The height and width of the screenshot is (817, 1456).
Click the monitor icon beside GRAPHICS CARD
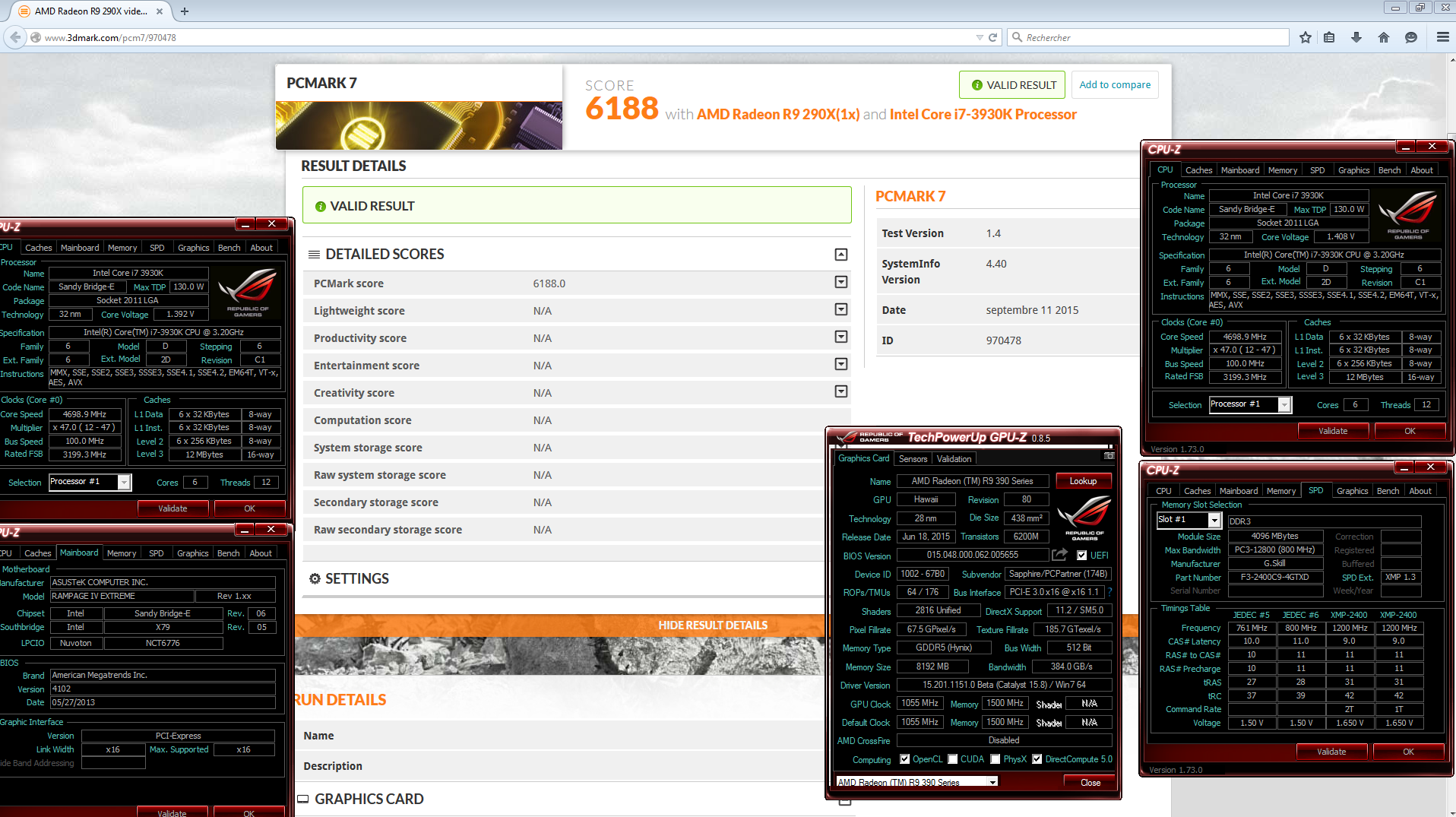pos(303,799)
